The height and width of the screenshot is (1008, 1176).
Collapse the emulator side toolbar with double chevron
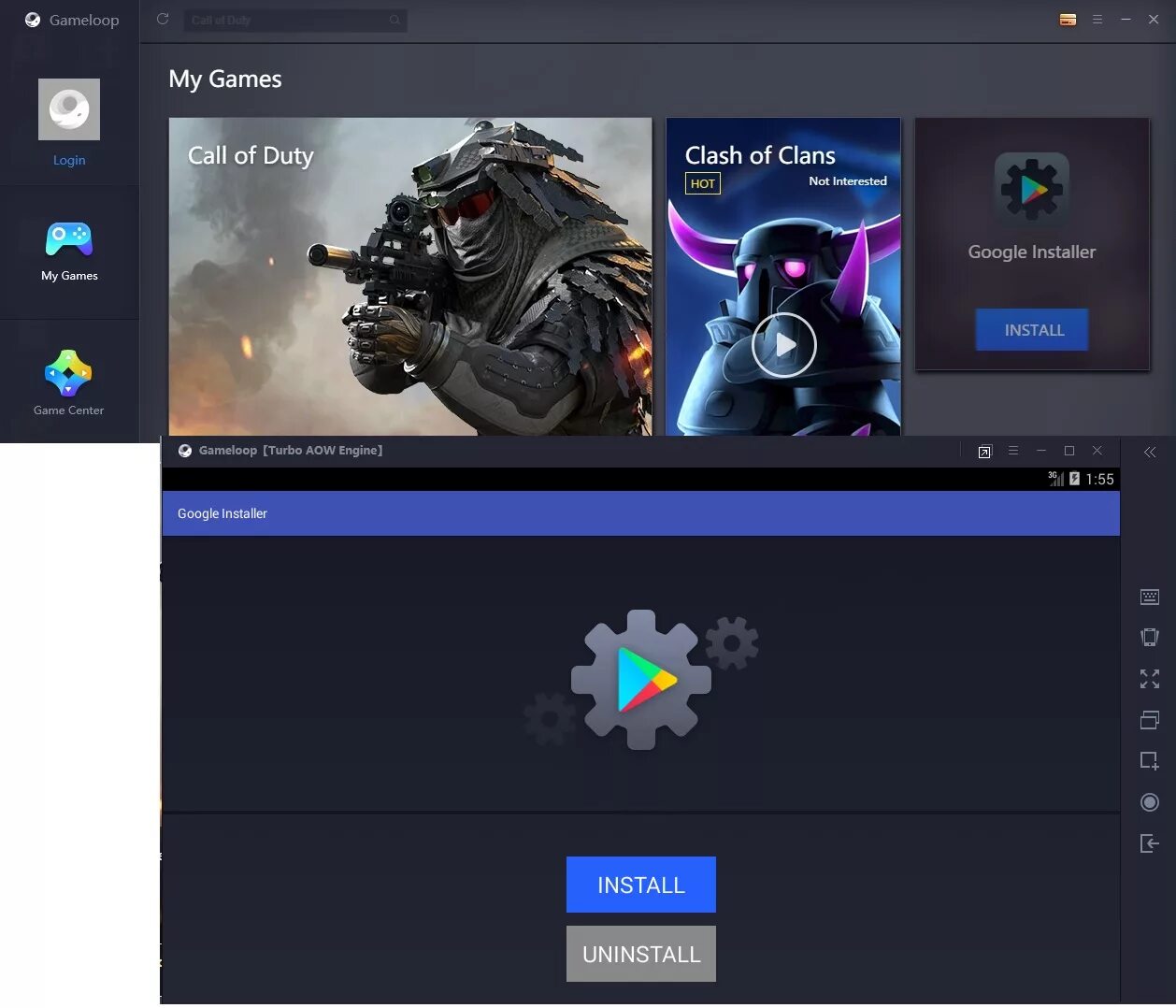(1150, 452)
